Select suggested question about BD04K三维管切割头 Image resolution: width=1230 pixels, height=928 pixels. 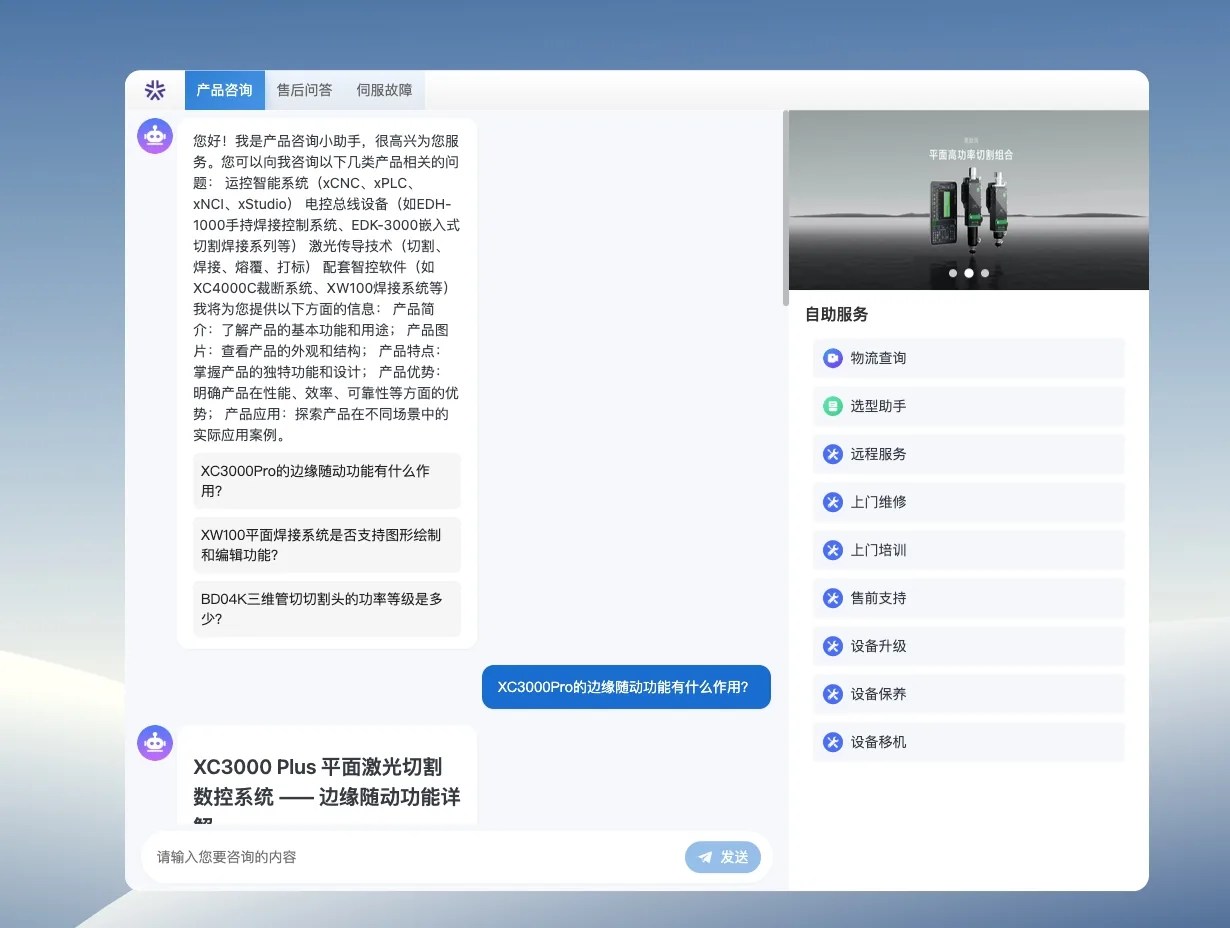[x=327, y=609]
